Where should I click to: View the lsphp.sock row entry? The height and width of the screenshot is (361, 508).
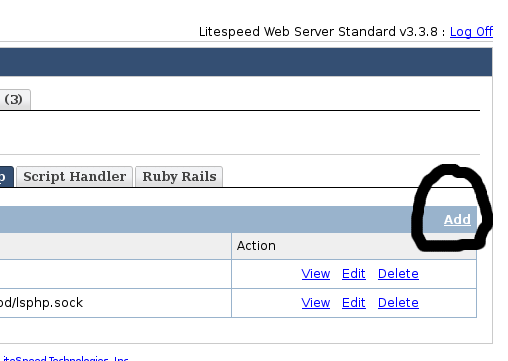click(x=316, y=303)
